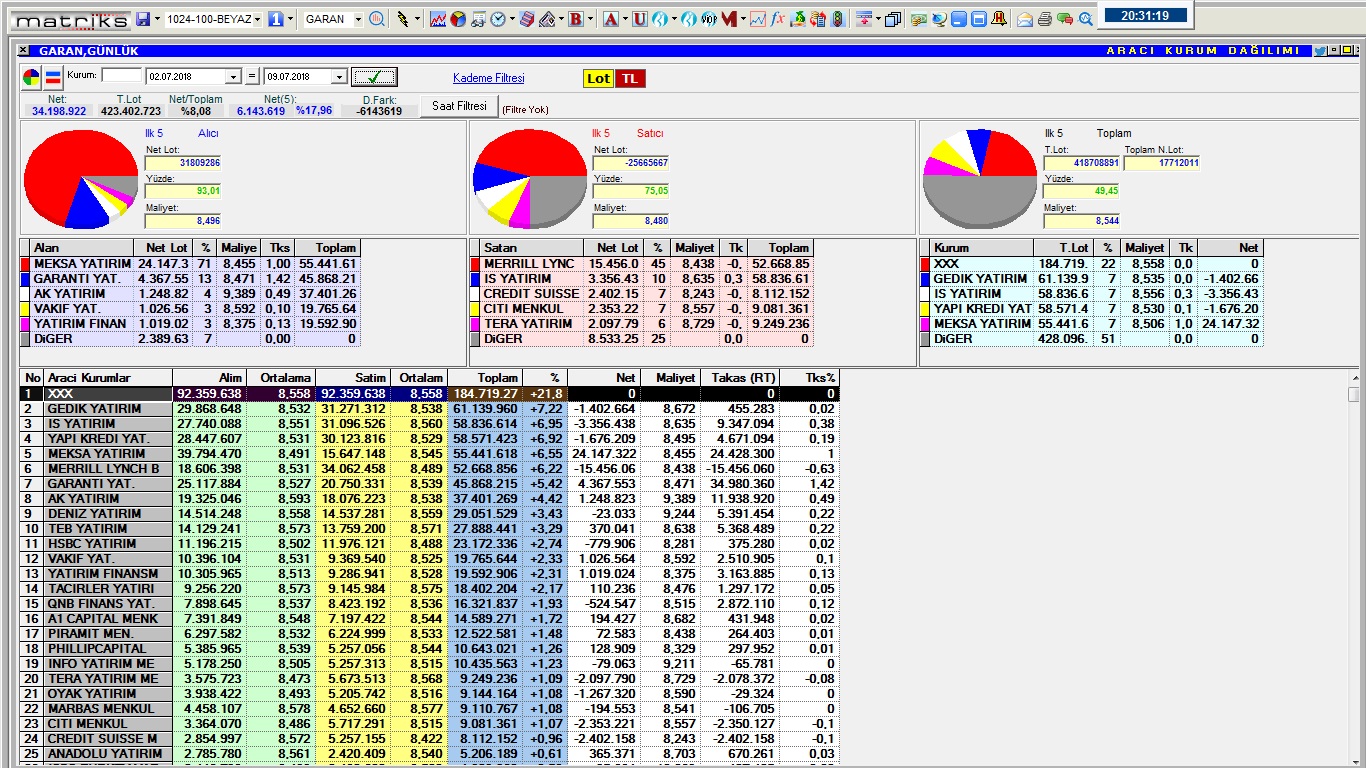Open the fx formula icon
The image size is (1366, 768).
777,19
